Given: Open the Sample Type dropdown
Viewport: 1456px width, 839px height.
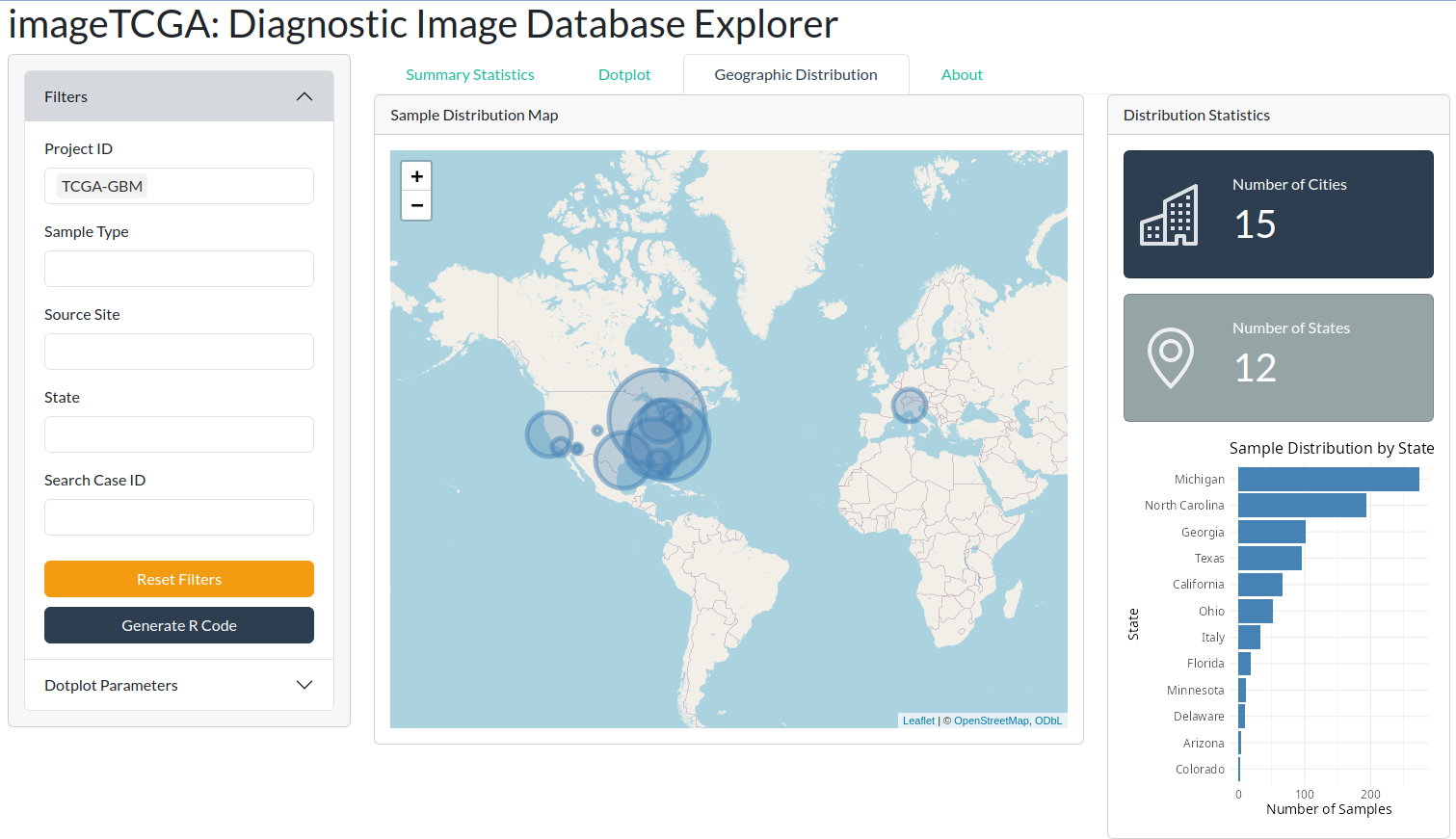Looking at the screenshot, I should pyautogui.click(x=179, y=269).
